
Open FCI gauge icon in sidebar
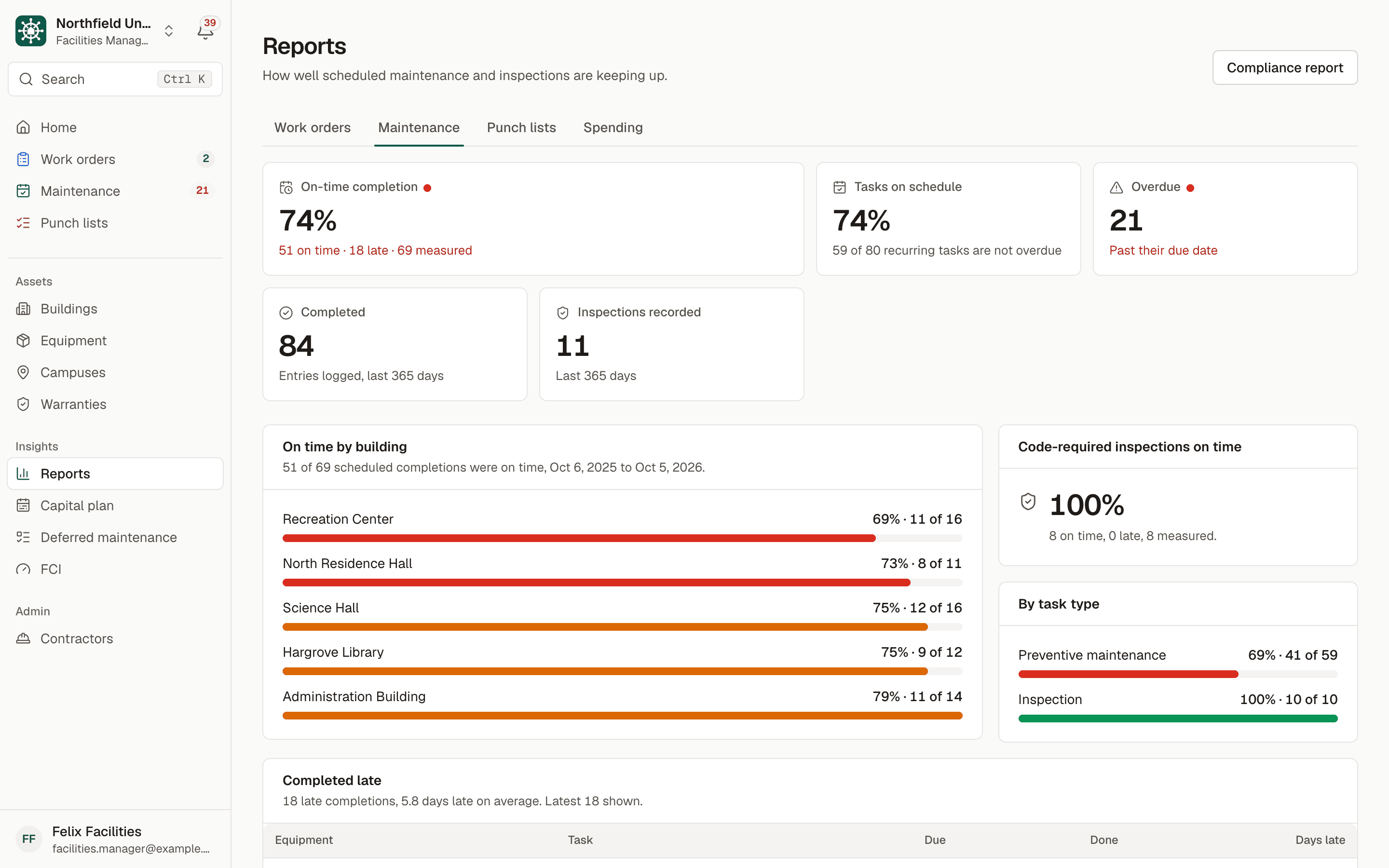point(23,569)
